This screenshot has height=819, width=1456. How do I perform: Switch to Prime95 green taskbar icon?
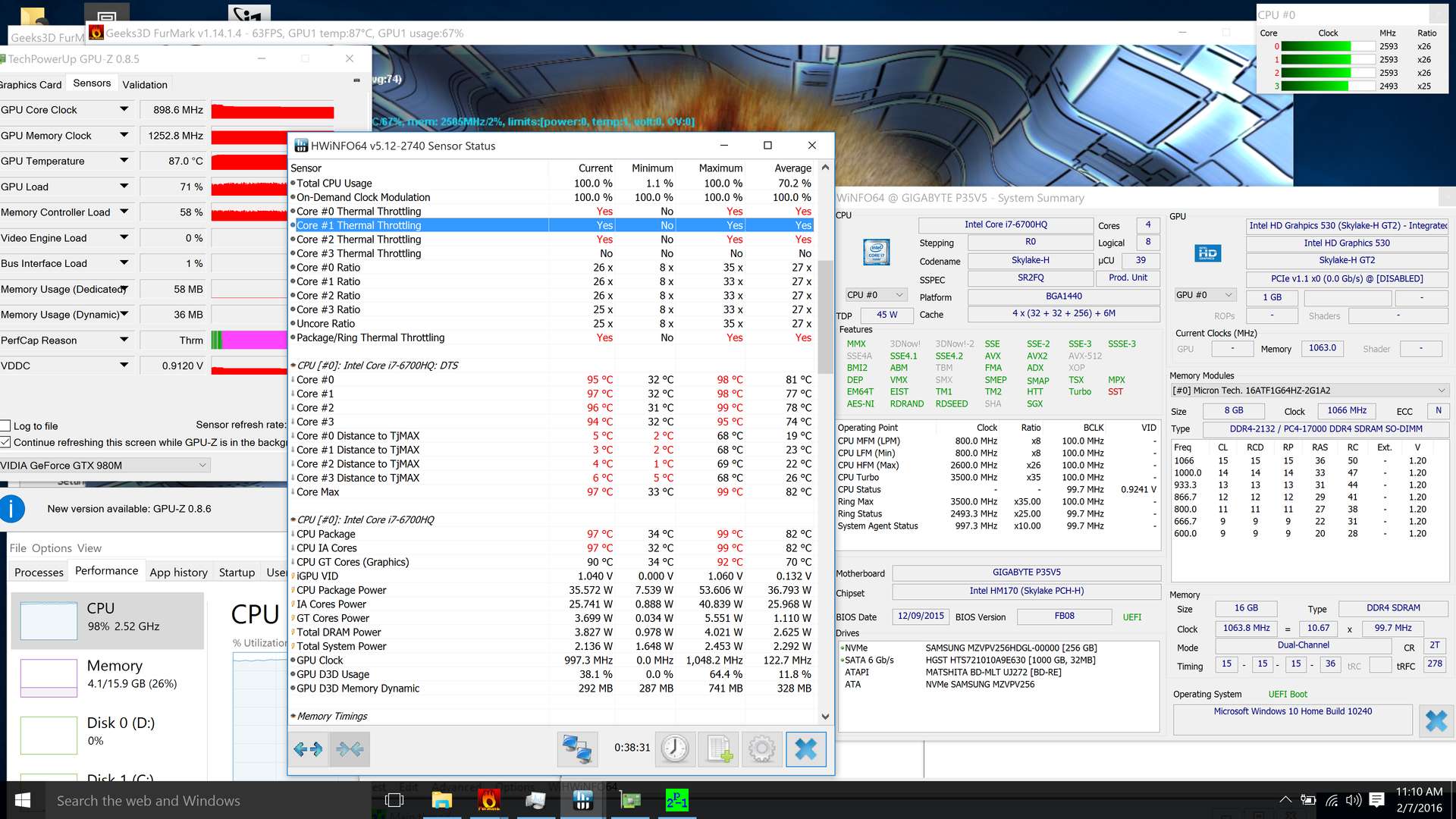pos(676,801)
